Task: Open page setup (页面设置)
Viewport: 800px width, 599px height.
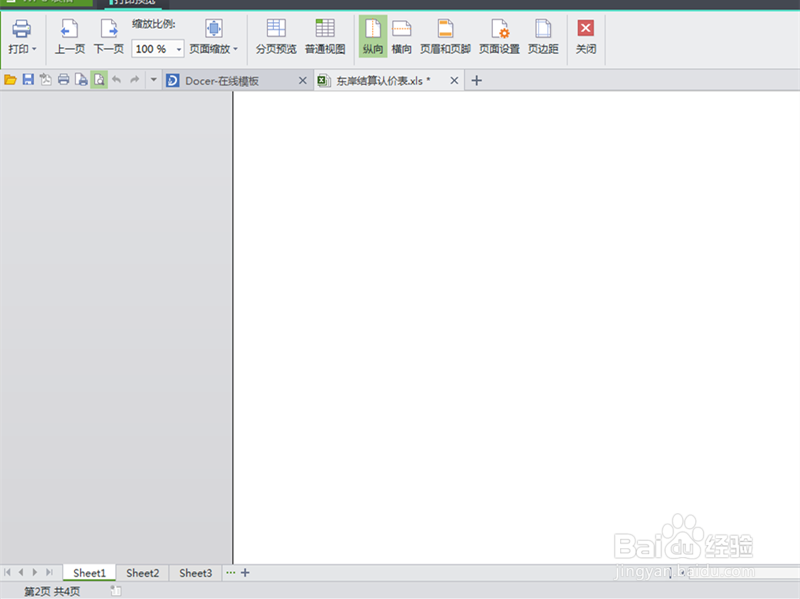Action: coord(499,36)
